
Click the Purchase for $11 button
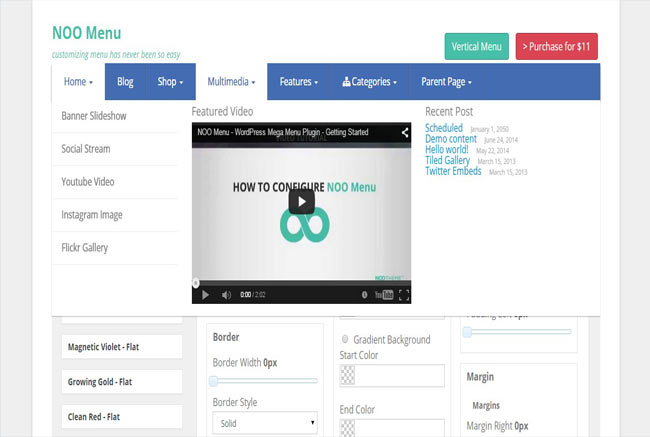click(x=557, y=46)
